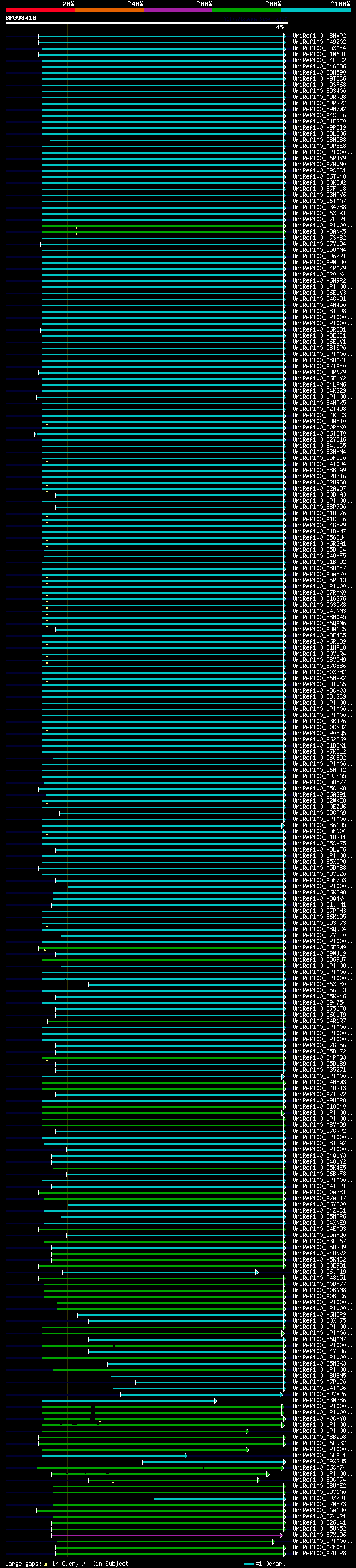
Task: Open hit UniRef100_Q6RJY9
Action: [319, 159]
